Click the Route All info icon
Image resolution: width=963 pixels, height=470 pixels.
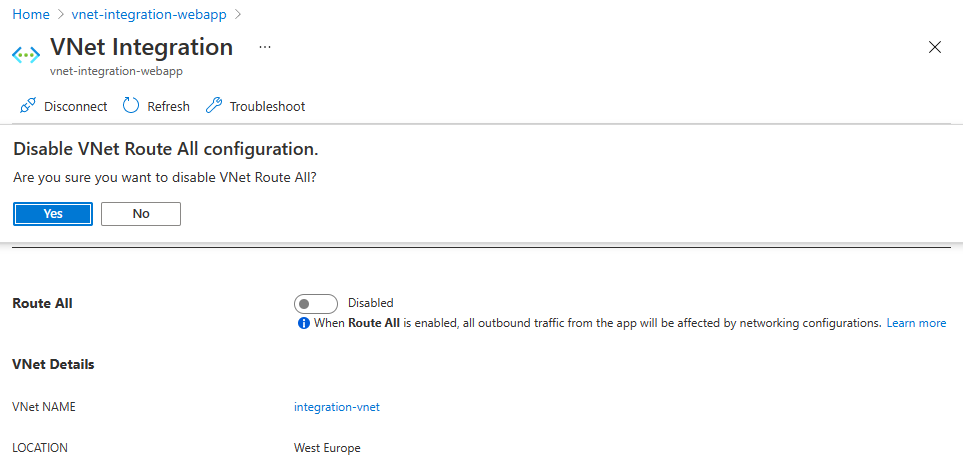303,323
